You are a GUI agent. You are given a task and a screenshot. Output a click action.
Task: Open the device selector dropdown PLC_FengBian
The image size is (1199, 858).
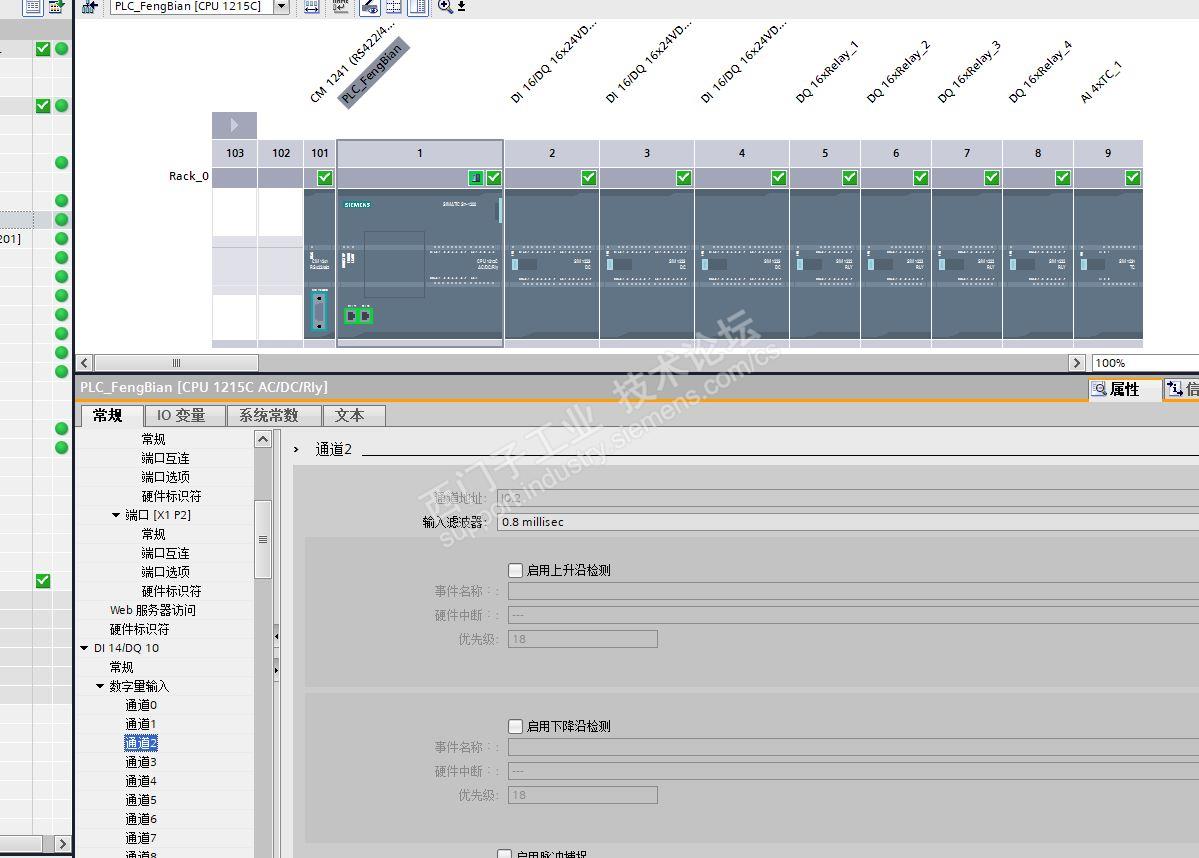[x=281, y=7]
